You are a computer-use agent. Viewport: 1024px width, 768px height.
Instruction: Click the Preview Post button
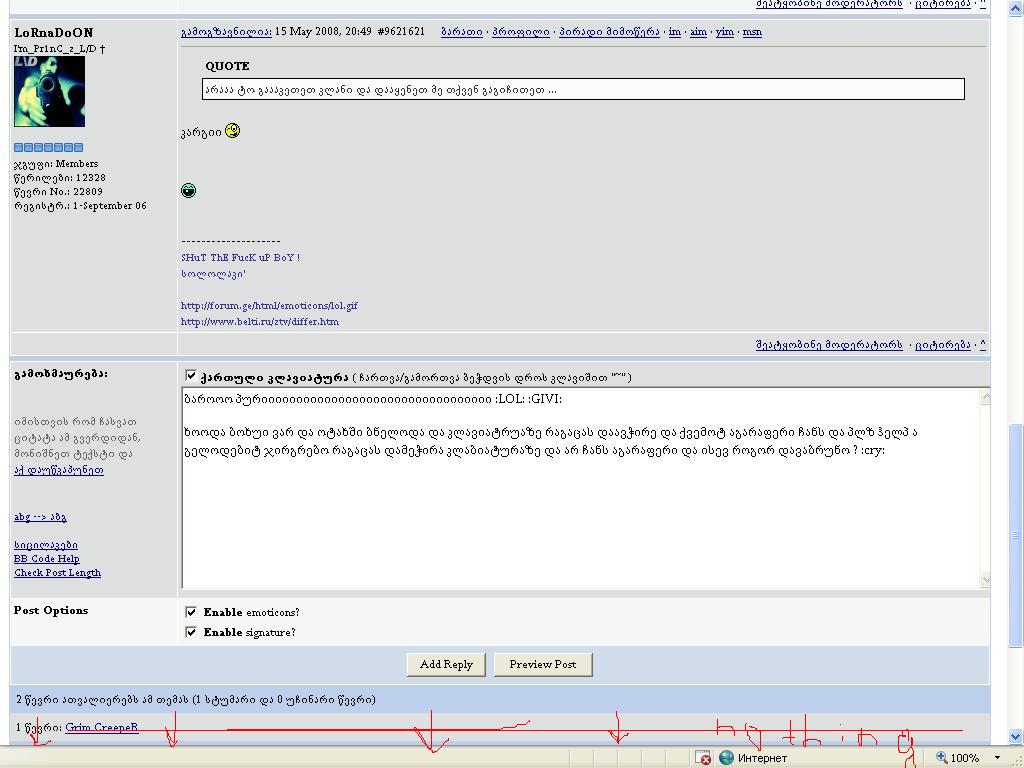tap(543, 664)
